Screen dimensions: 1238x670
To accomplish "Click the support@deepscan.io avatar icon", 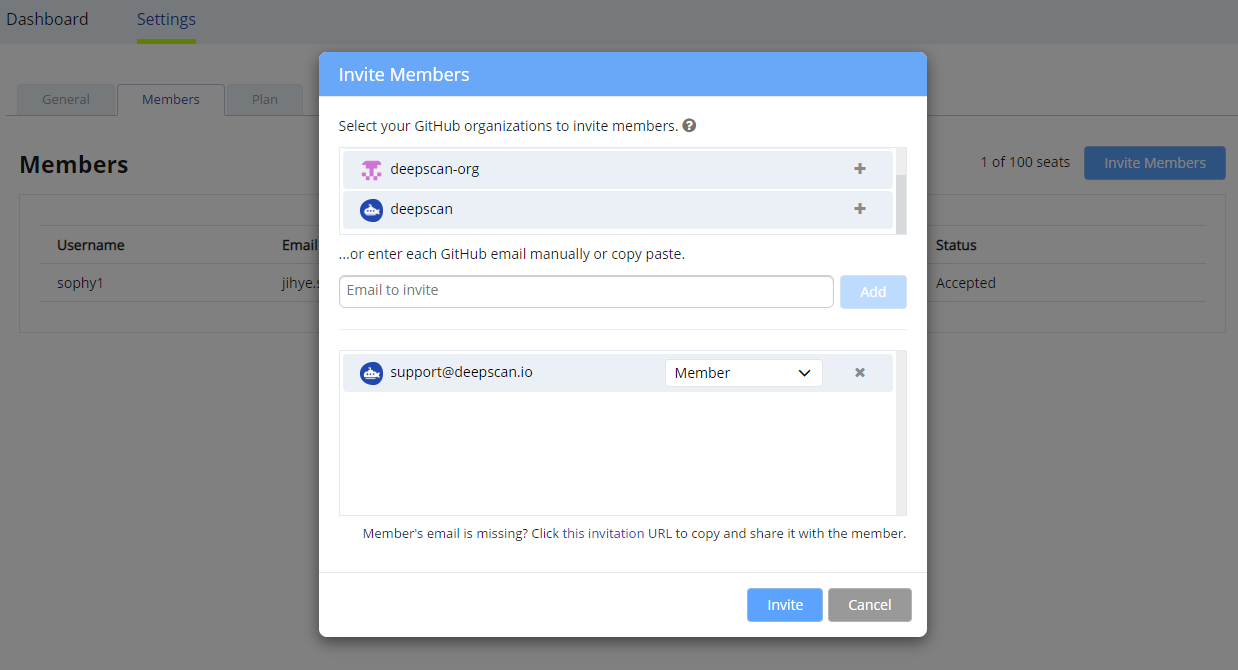I will pos(372,373).
